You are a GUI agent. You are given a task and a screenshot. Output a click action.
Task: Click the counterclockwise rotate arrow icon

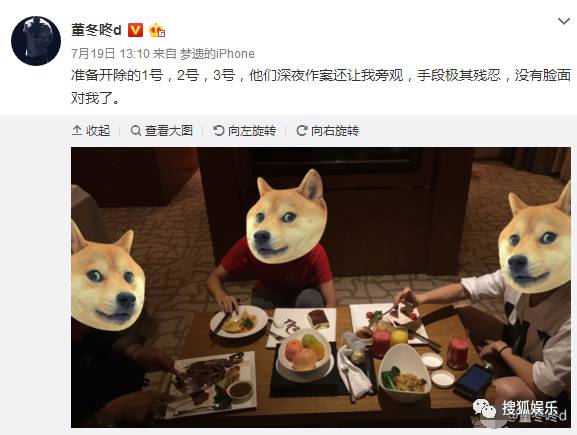[x=219, y=130]
